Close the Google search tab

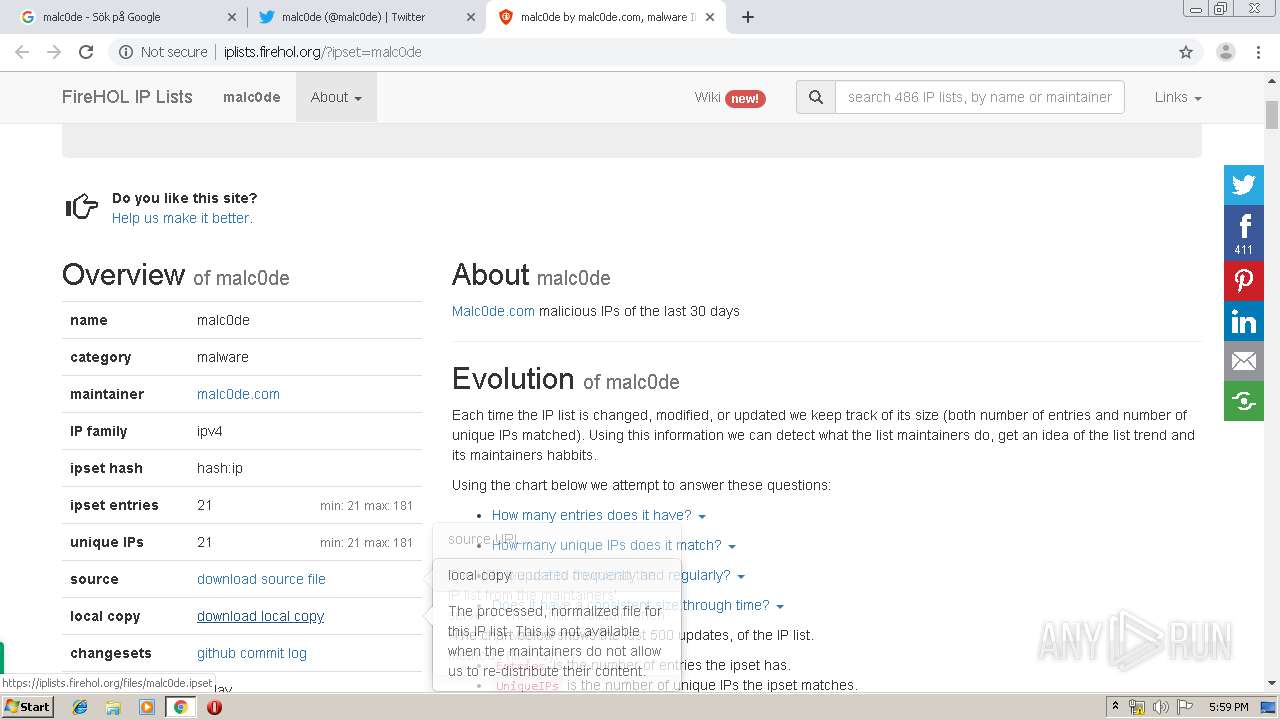tap(231, 17)
